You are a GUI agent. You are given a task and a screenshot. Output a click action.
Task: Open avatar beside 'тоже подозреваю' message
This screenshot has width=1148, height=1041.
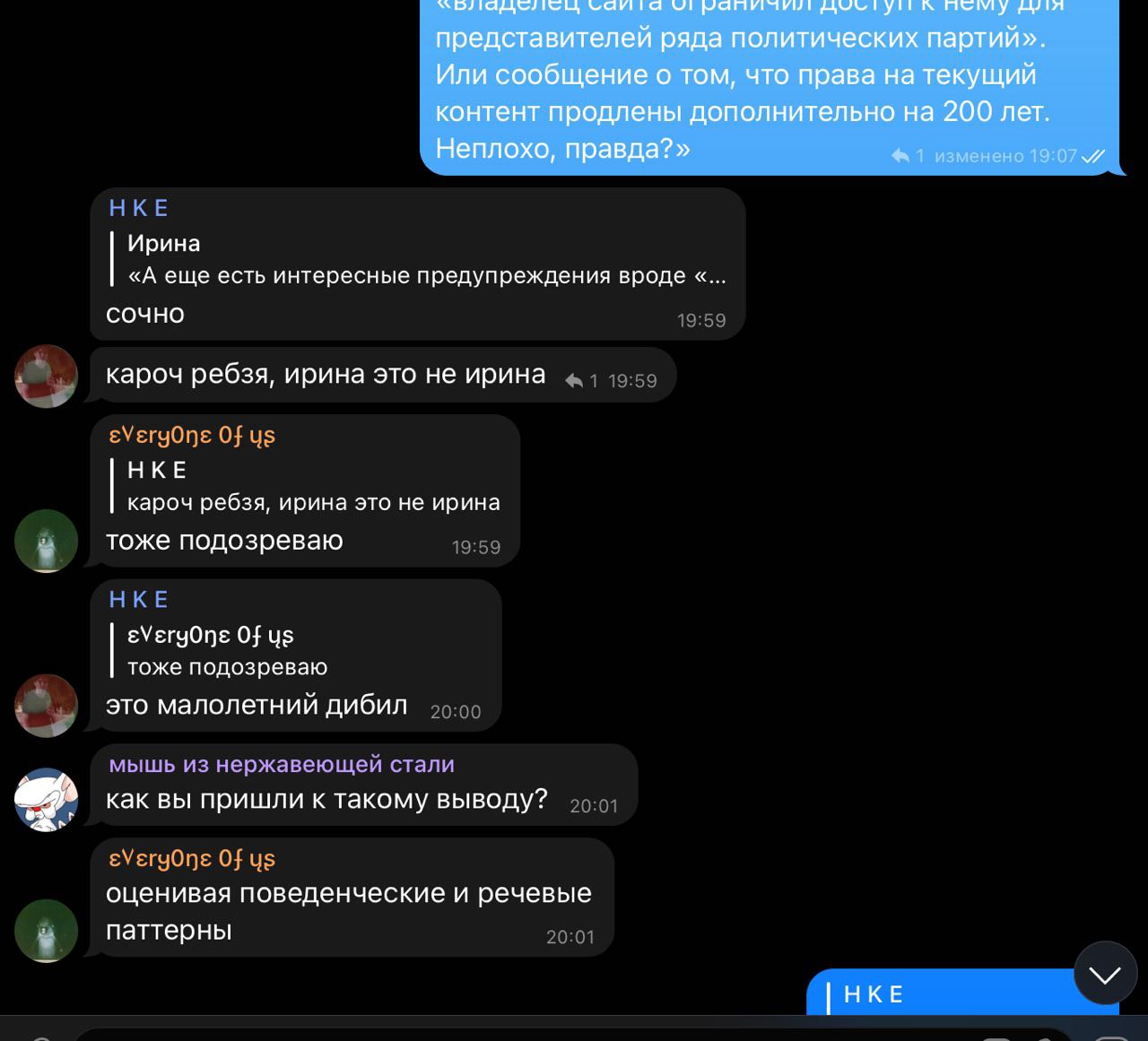(47, 541)
